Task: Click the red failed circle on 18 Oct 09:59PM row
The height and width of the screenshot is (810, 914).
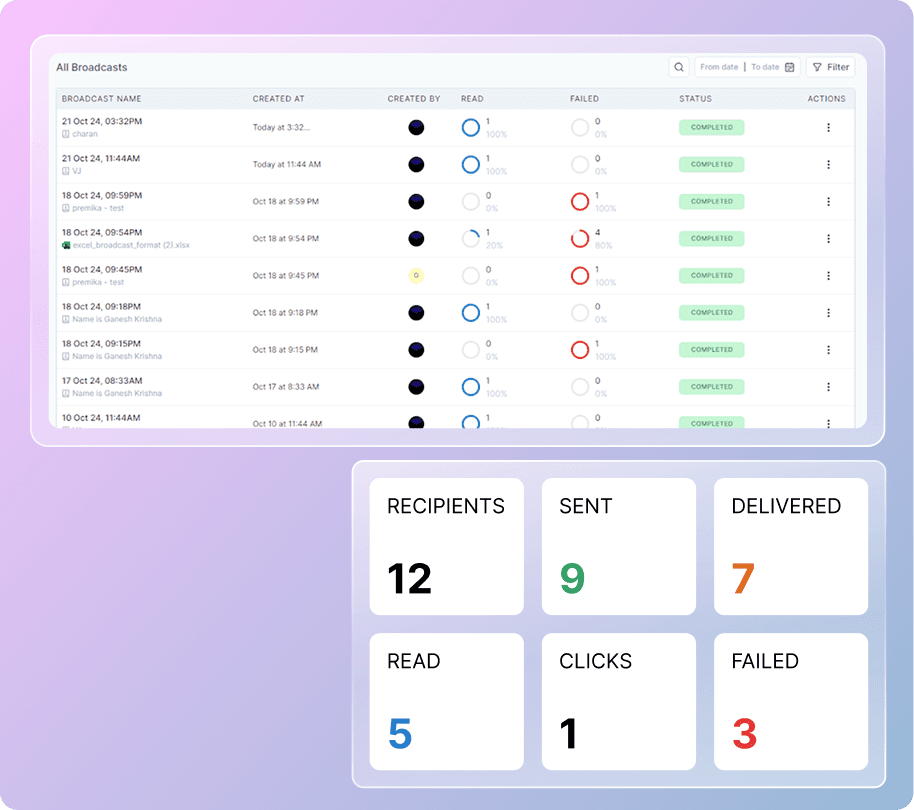Action: [x=580, y=201]
